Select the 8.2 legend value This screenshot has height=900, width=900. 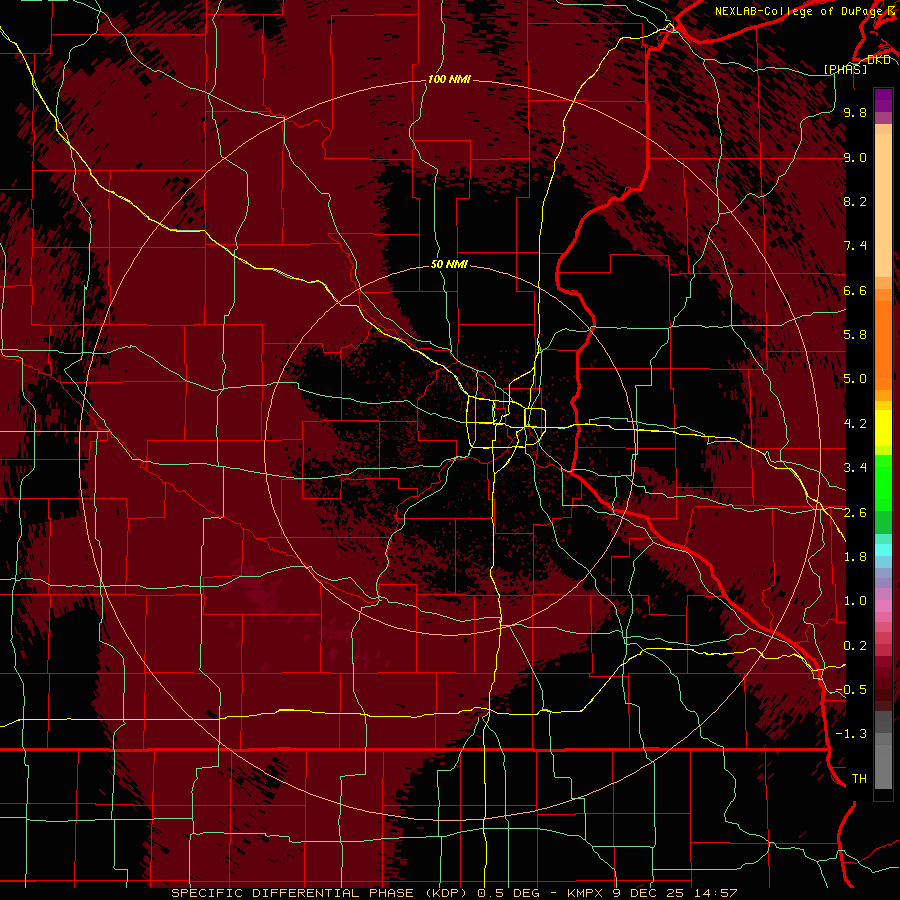coord(855,201)
